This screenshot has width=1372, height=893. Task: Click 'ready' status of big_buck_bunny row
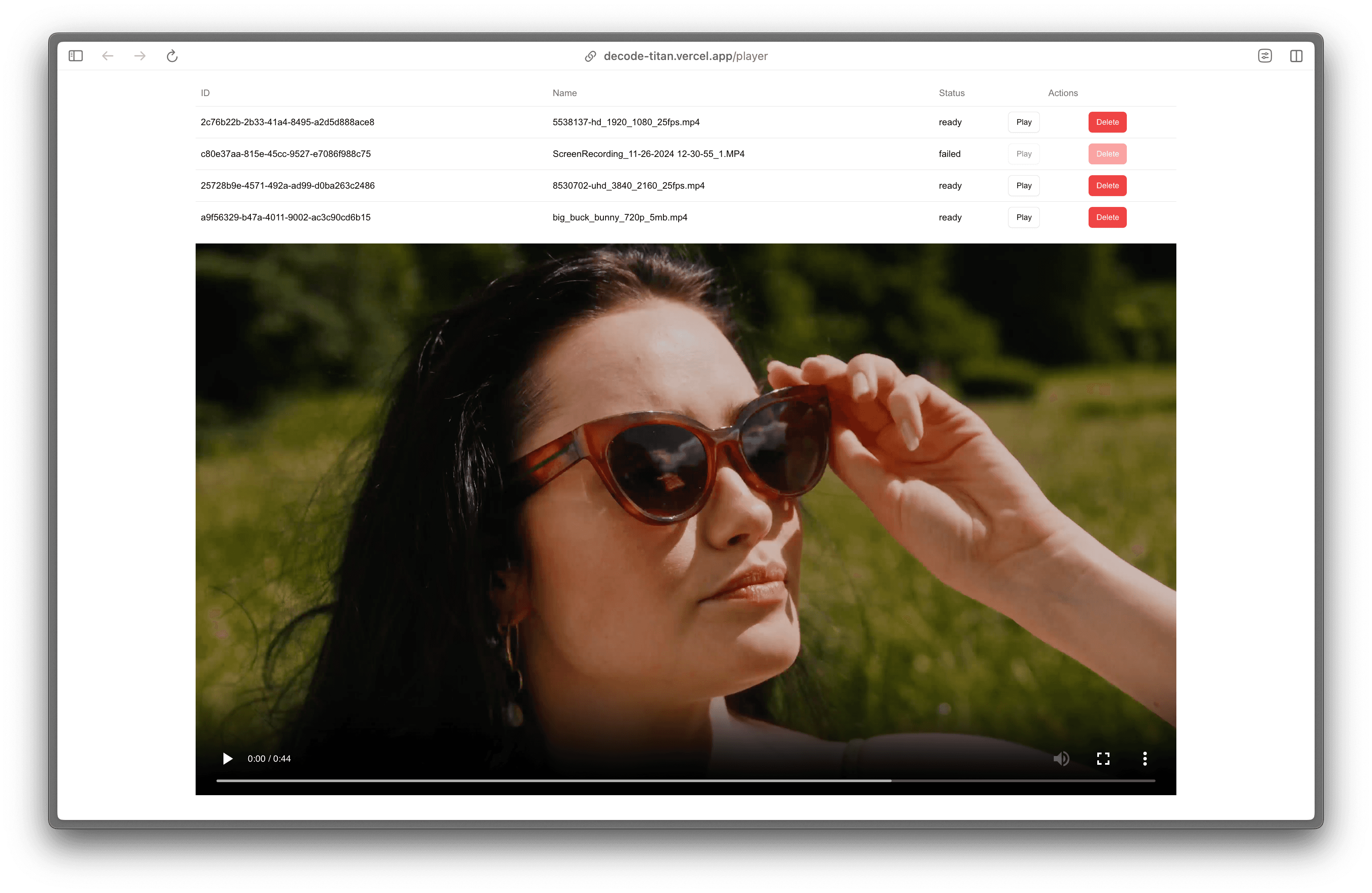[950, 217]
